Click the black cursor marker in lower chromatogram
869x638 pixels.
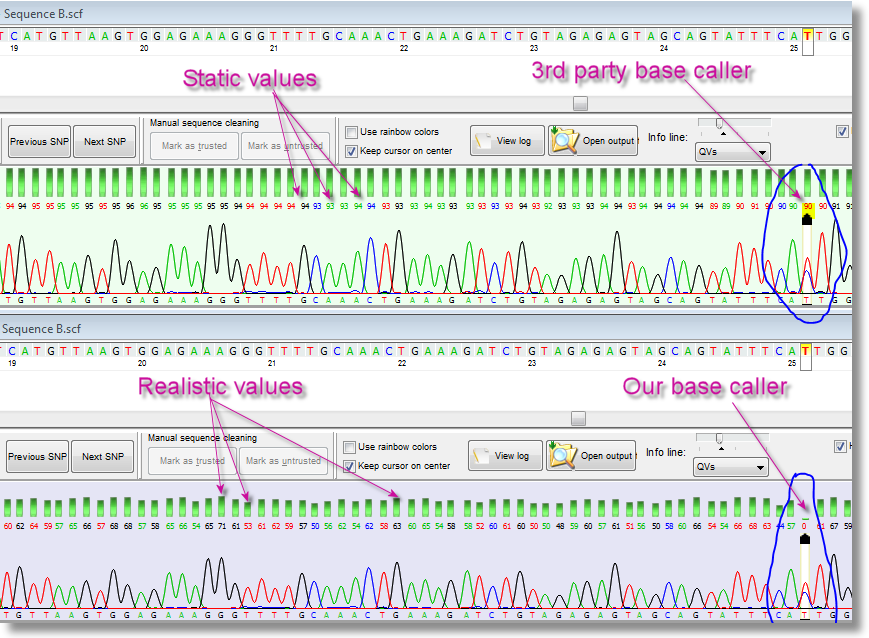(x=805, y=538)
